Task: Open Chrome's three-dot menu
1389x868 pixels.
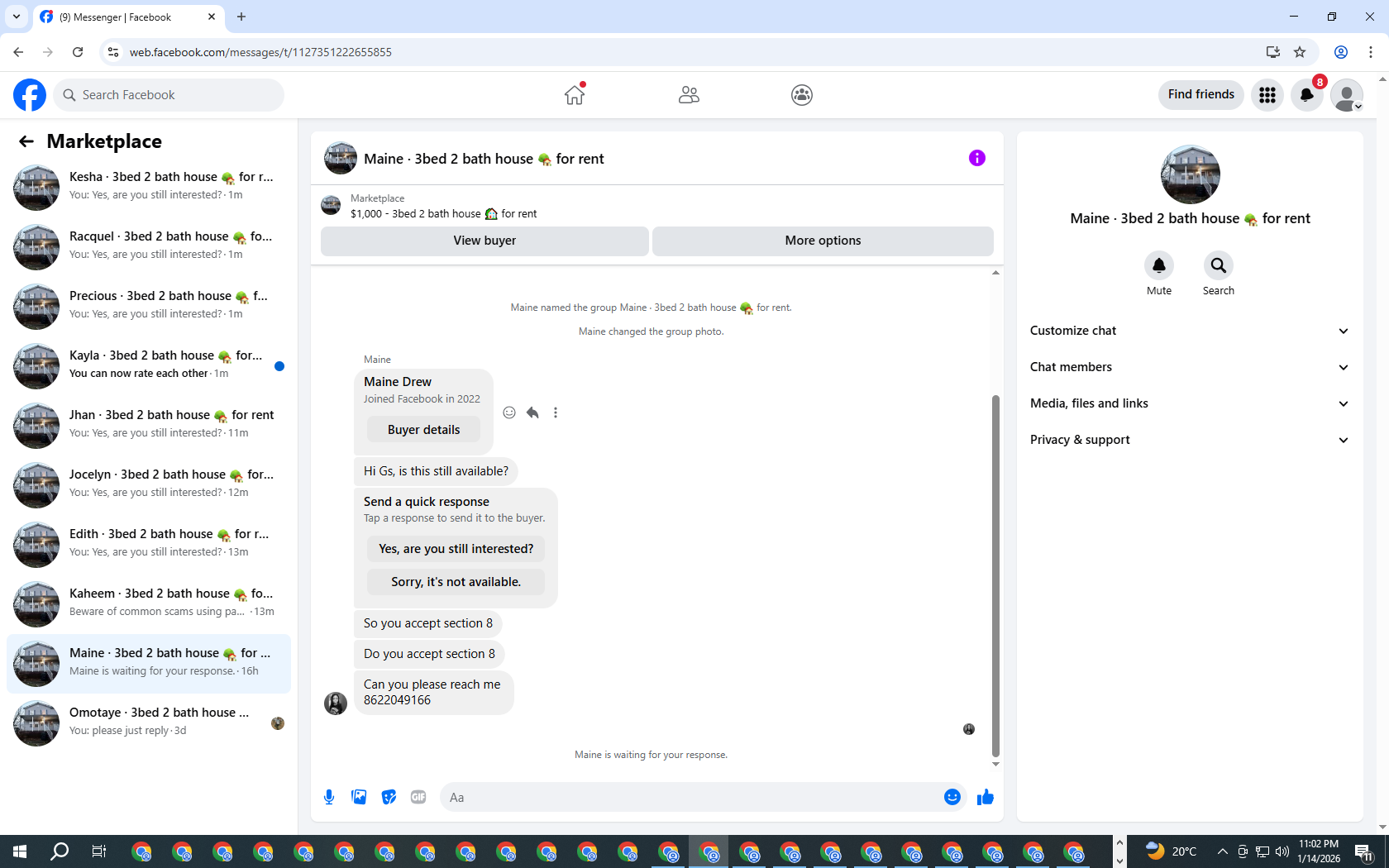Action: tap(1371, 52)
